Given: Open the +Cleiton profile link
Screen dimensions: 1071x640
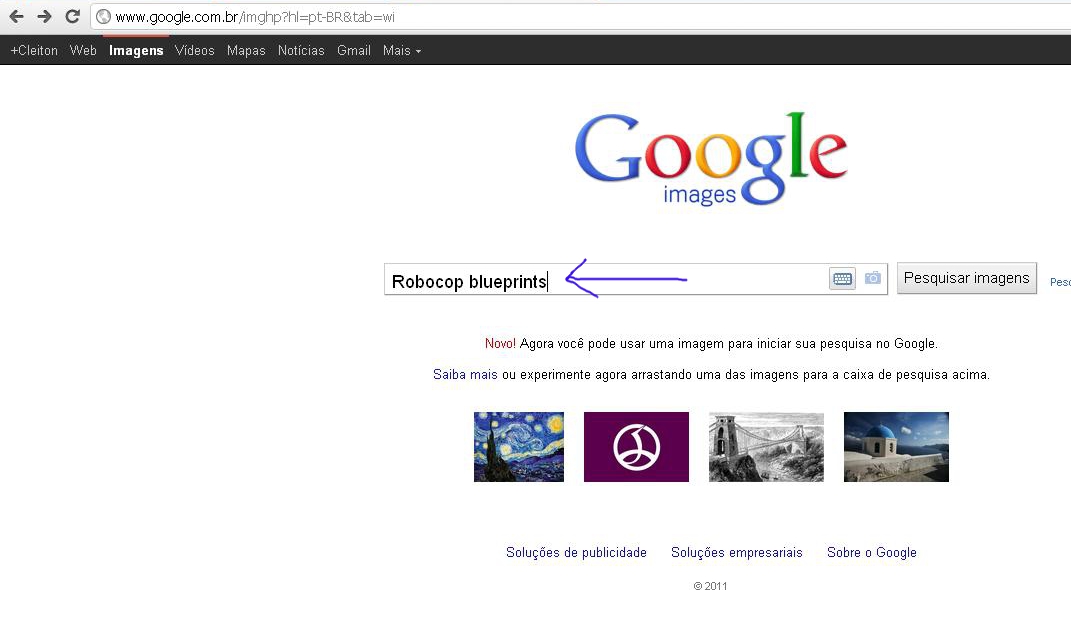Looking at the screenshot, I should point(34,51).
